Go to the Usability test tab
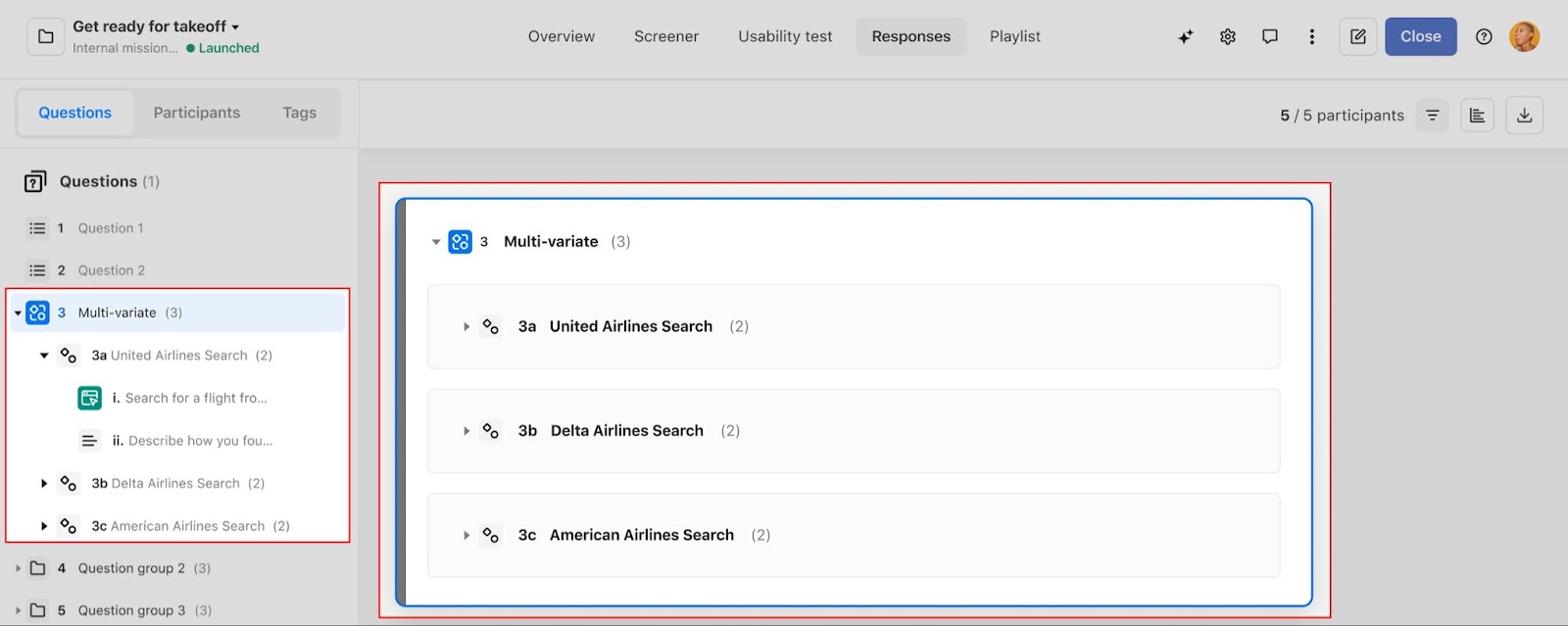The image size is (1568, 626). (785, 36)
